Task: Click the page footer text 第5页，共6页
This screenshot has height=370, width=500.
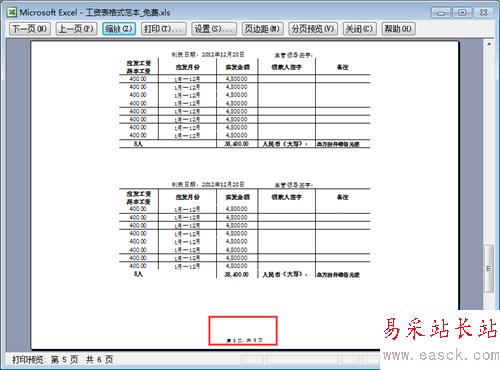Action: tap(244, 340)
